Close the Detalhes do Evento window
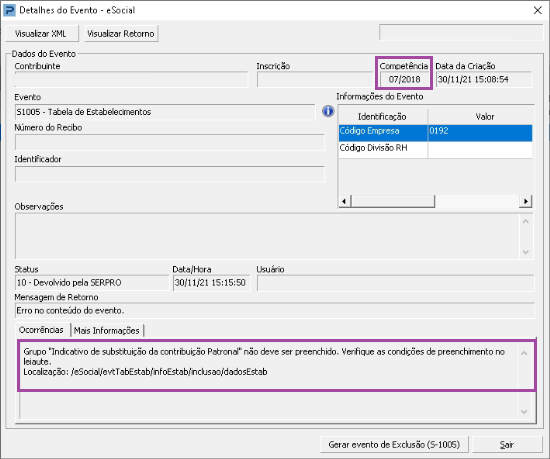The width and height of the screenshot is (550, 459). click(537, 10)
